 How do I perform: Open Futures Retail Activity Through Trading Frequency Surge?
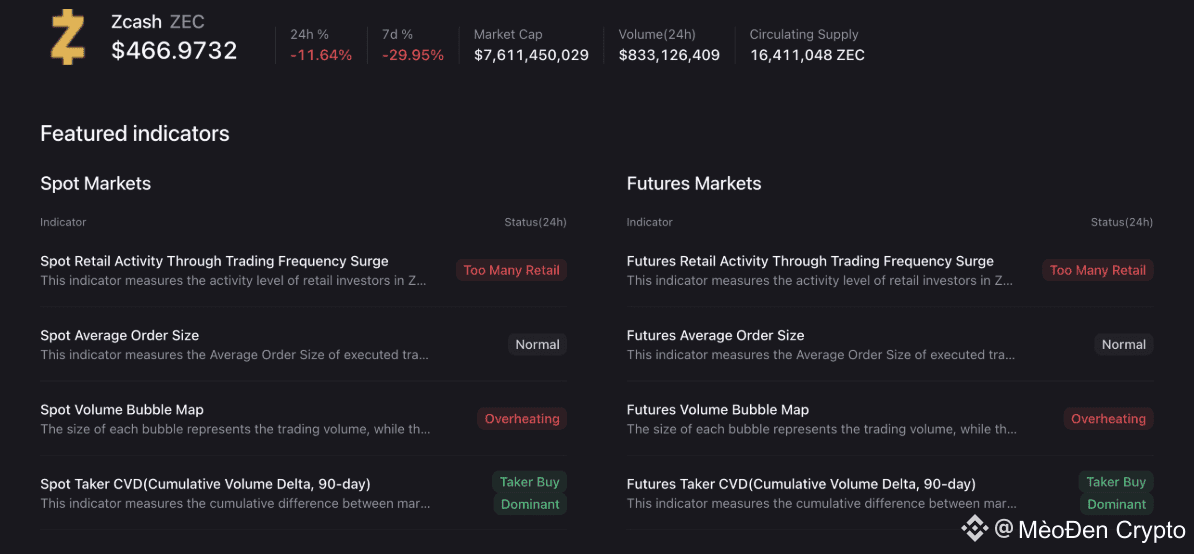[x=810, y=261]
